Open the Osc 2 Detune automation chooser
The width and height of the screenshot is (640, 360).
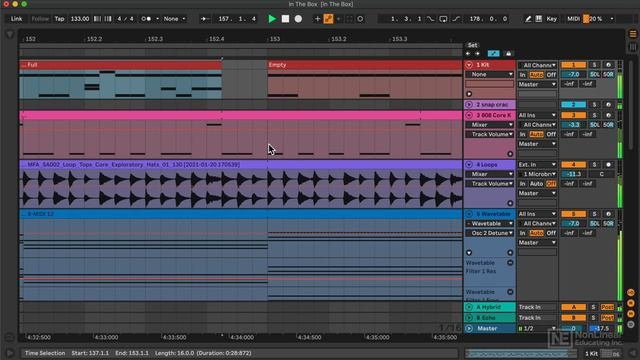pyautogui.click(x=489, y=233)
